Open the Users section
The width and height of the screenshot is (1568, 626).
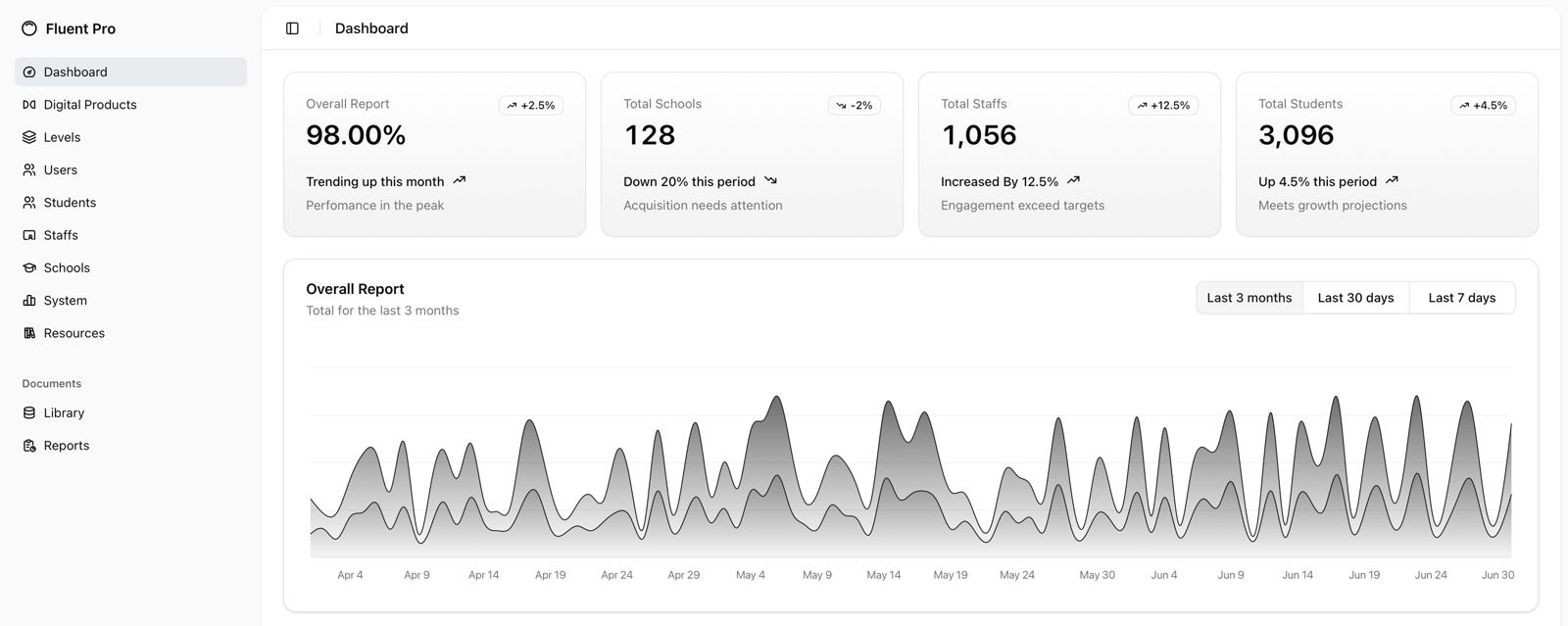[130, 169]
